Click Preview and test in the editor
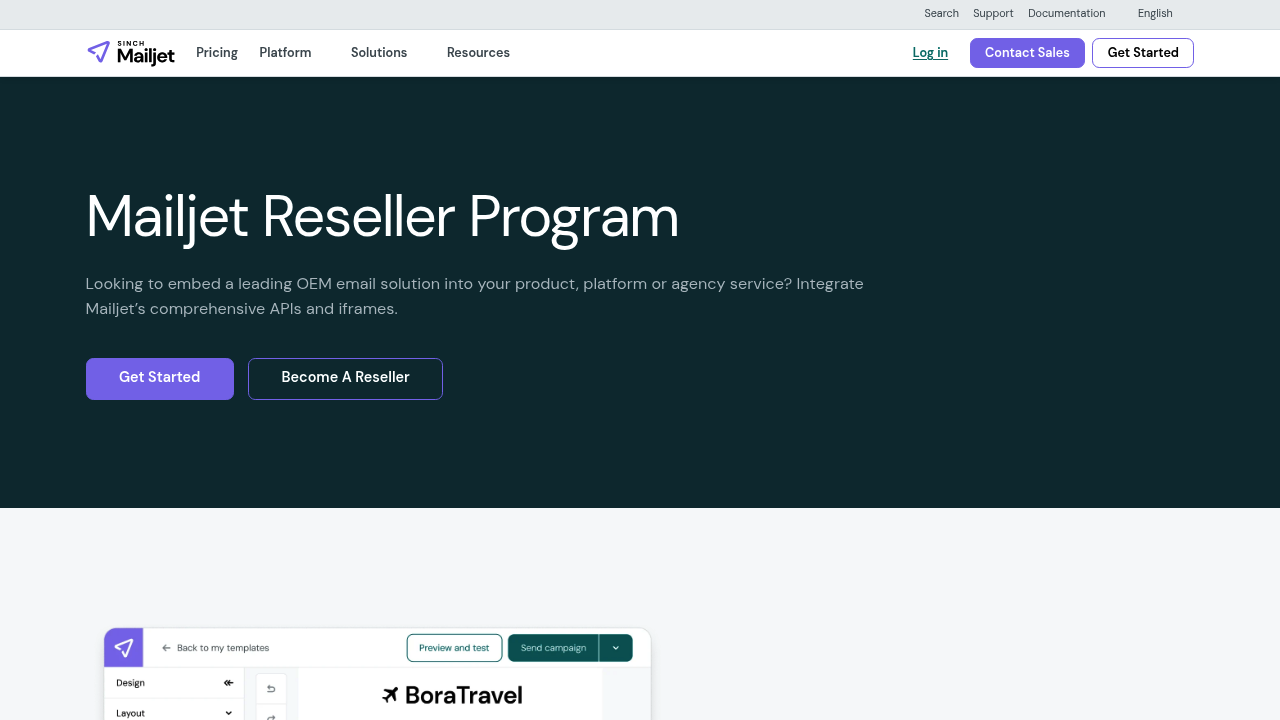The height and width of the screenshot is (720, 1280). [454, 648]
